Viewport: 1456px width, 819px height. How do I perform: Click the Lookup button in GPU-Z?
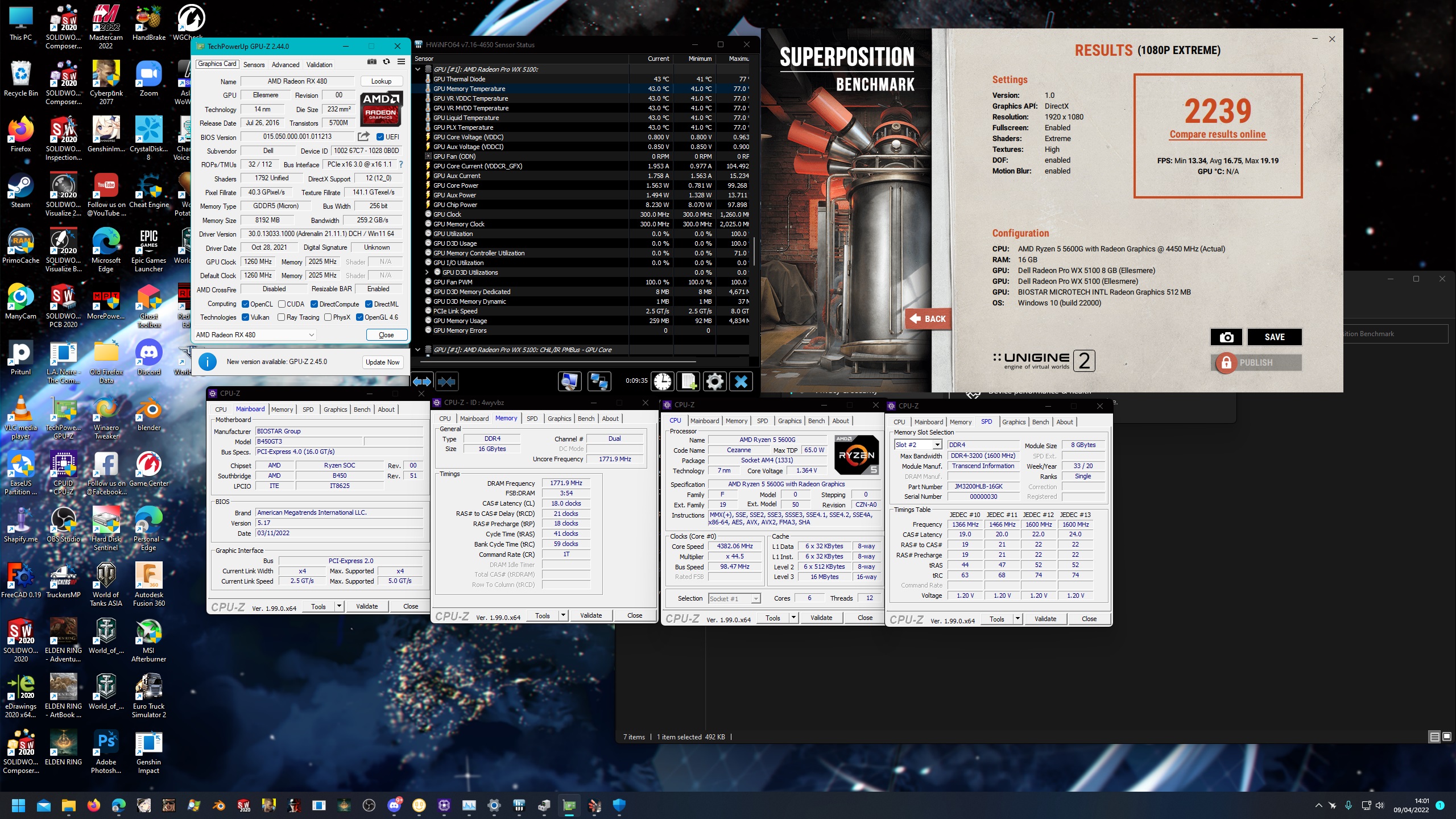(x=381, y=81)
